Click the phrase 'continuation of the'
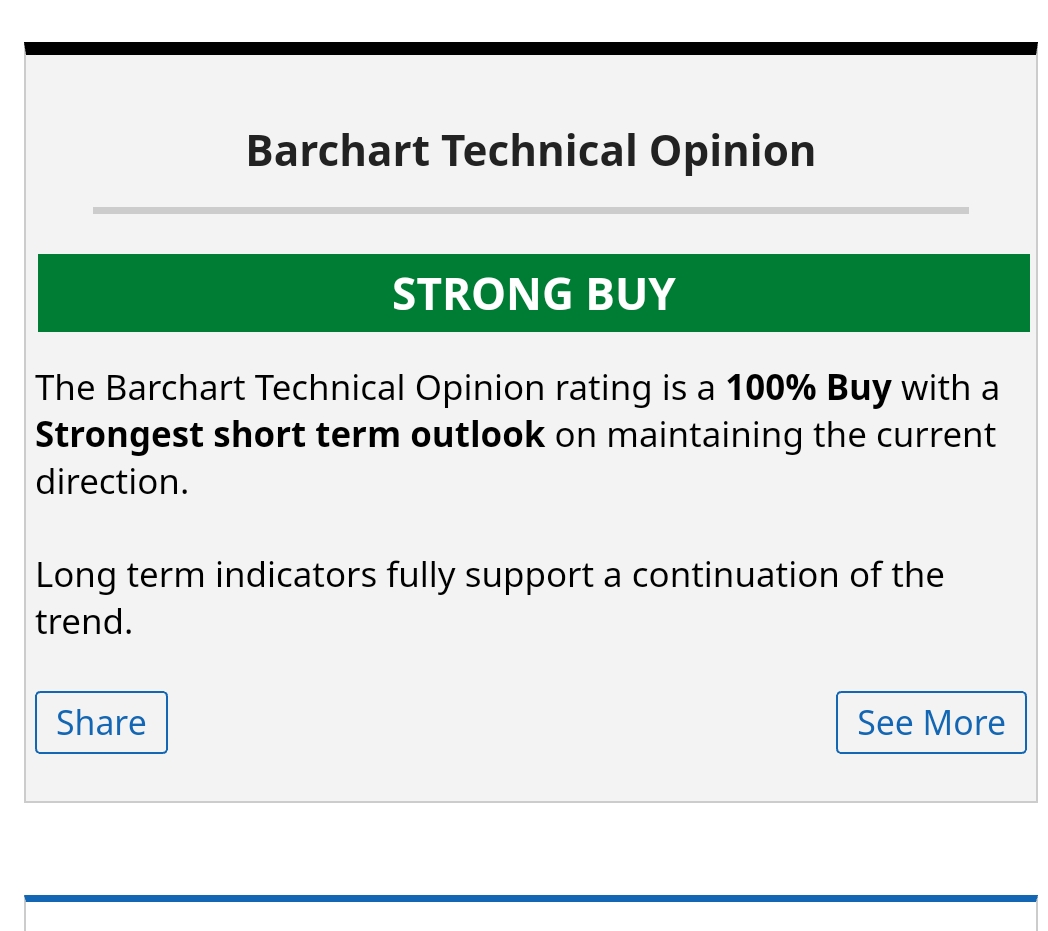1048x931 pixels. tap(788, 575)
